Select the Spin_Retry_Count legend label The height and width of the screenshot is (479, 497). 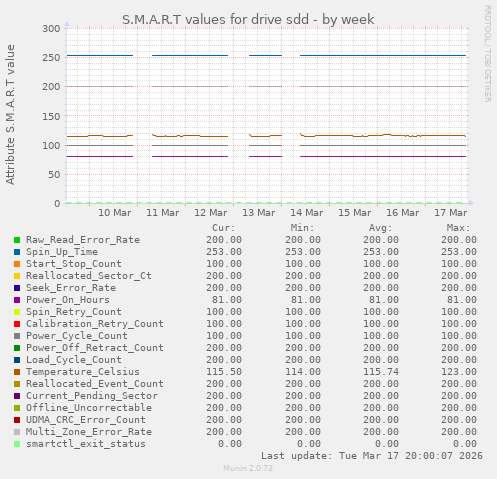tap(74, 312)
